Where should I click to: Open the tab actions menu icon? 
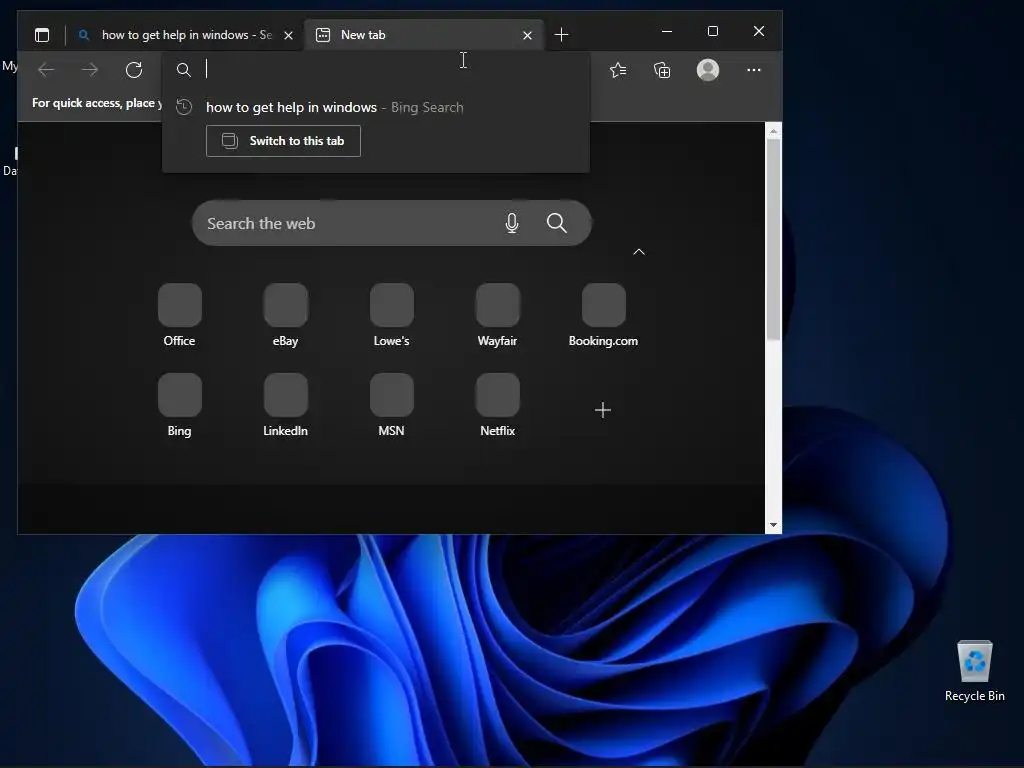pyautogui.click(x=42, y=35)
